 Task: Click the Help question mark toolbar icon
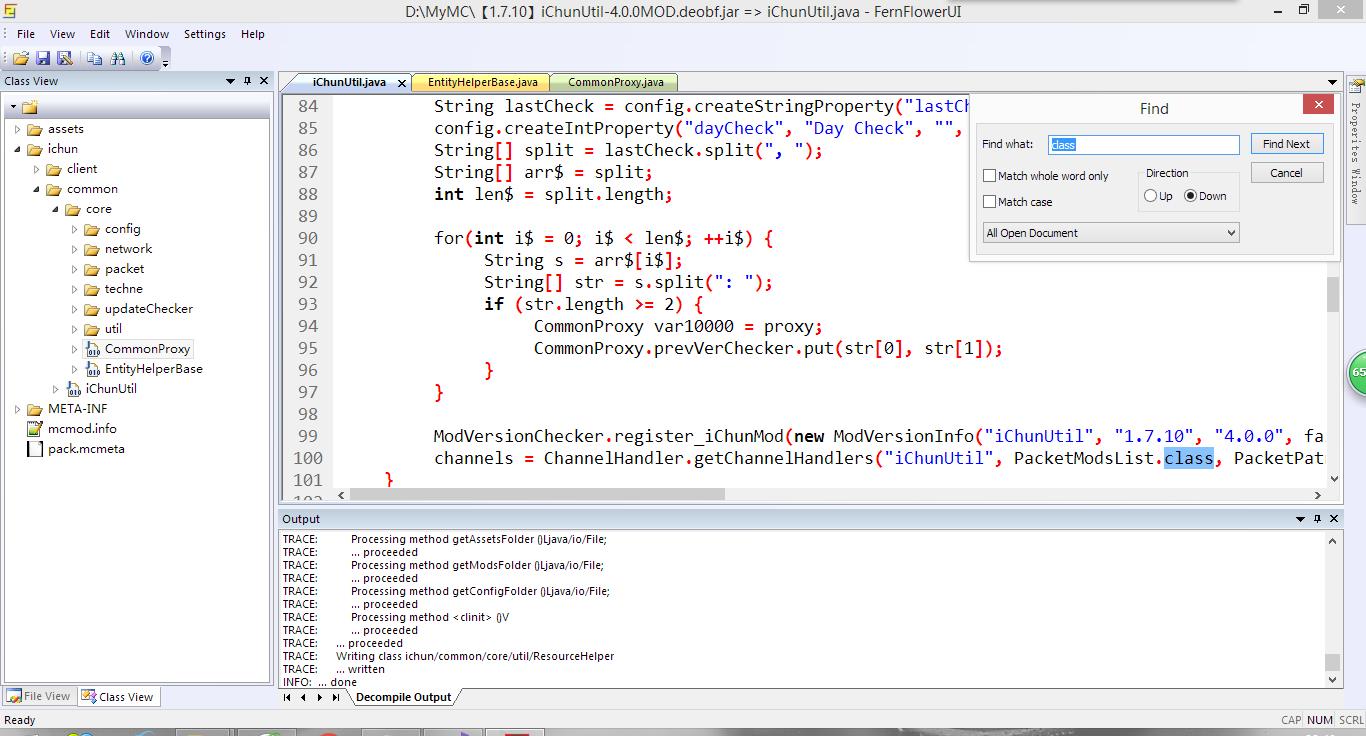147,59
